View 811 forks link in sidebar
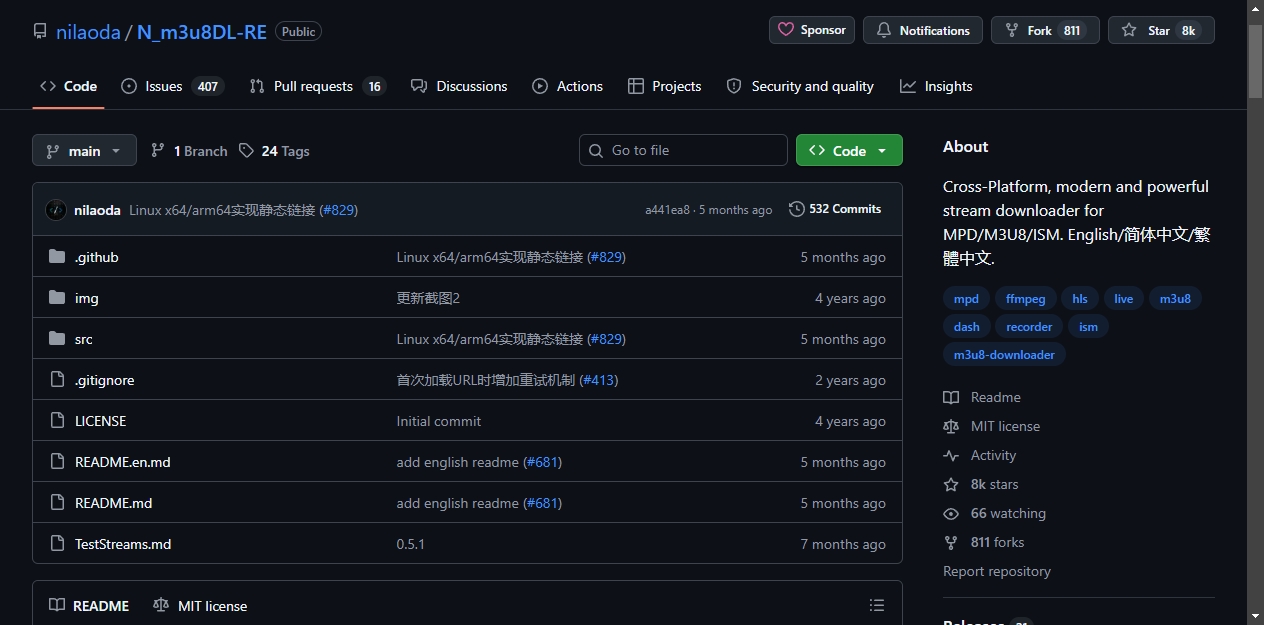 (984, 542)
